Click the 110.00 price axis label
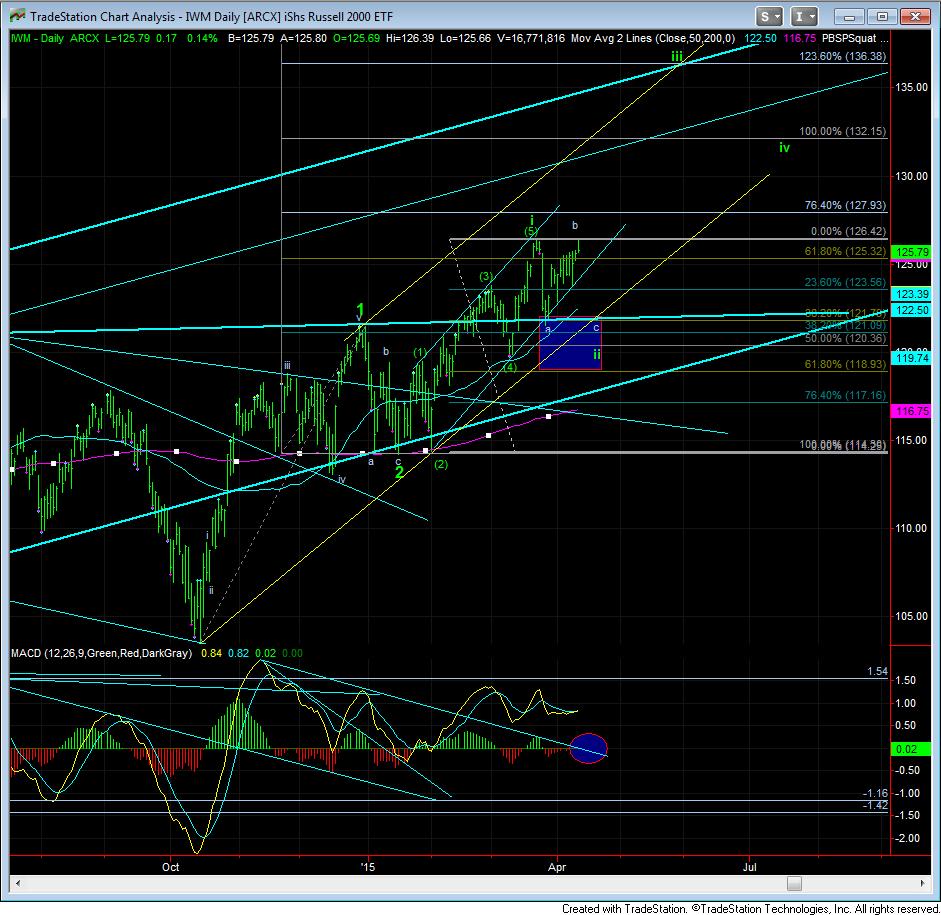 912,529
